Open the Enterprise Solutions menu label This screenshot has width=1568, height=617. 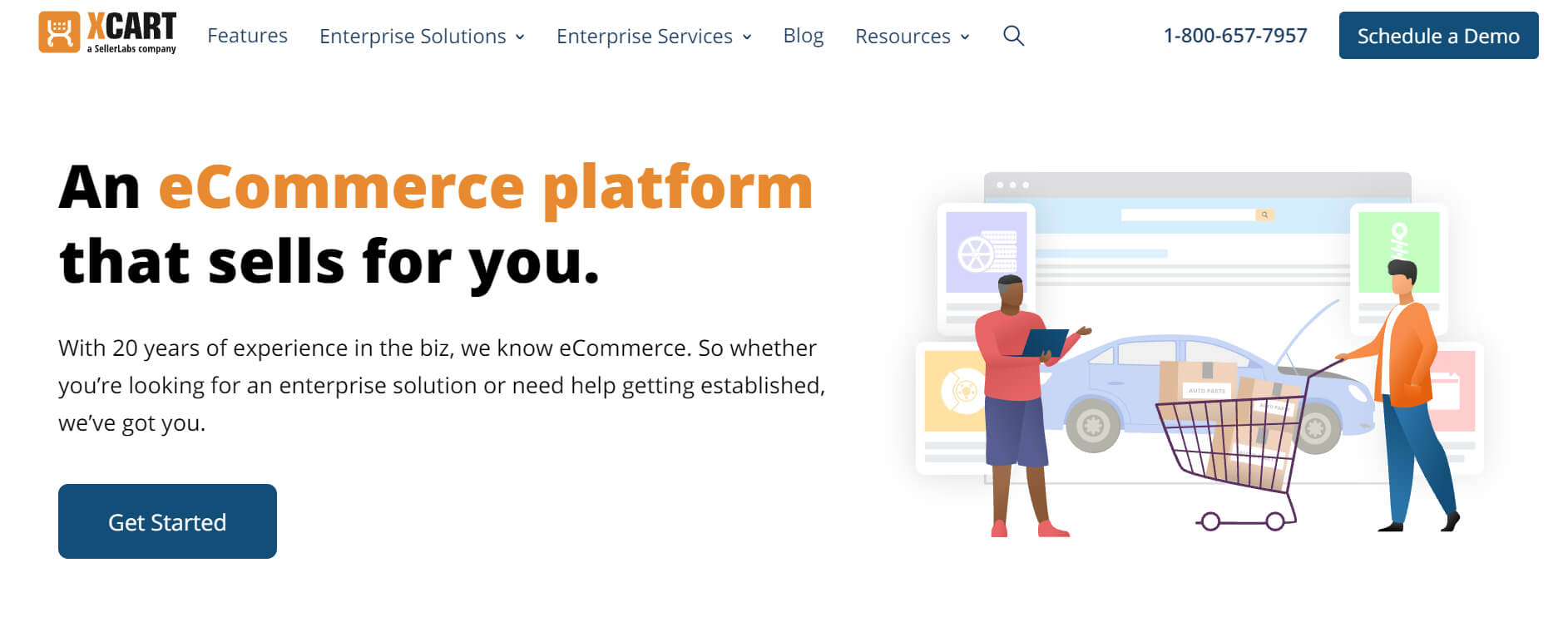(x=412, y=36)
